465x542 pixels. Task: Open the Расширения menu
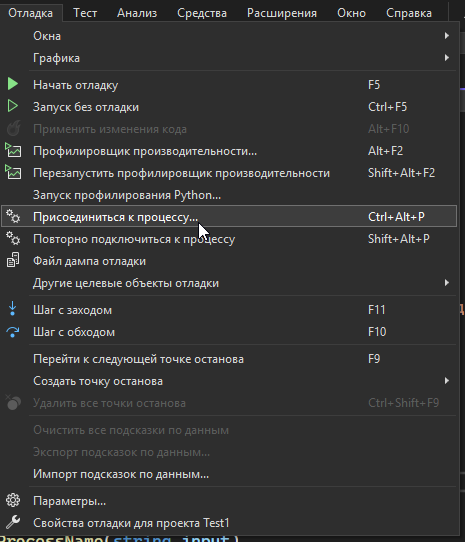[x=282, y=13]
